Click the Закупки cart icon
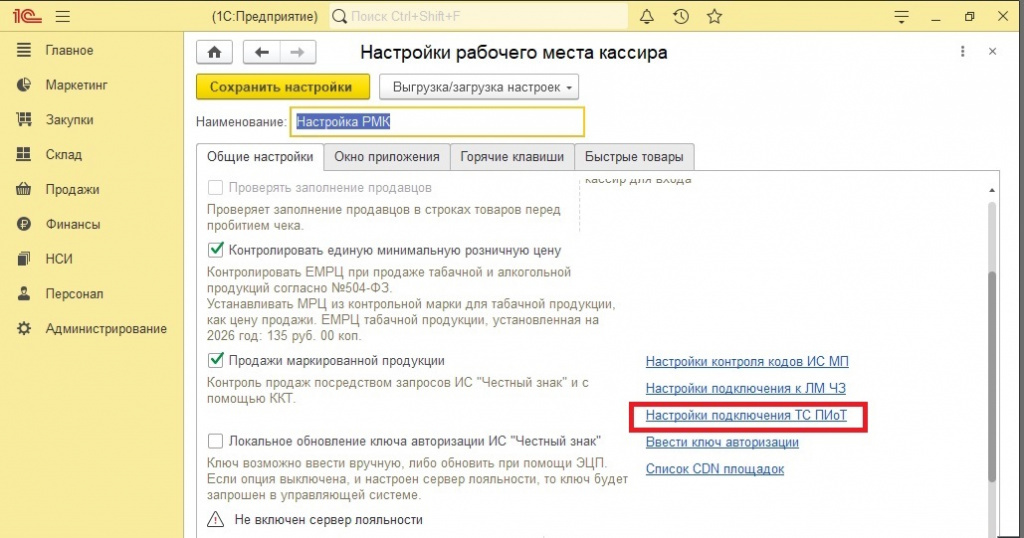 pos(24,119)
